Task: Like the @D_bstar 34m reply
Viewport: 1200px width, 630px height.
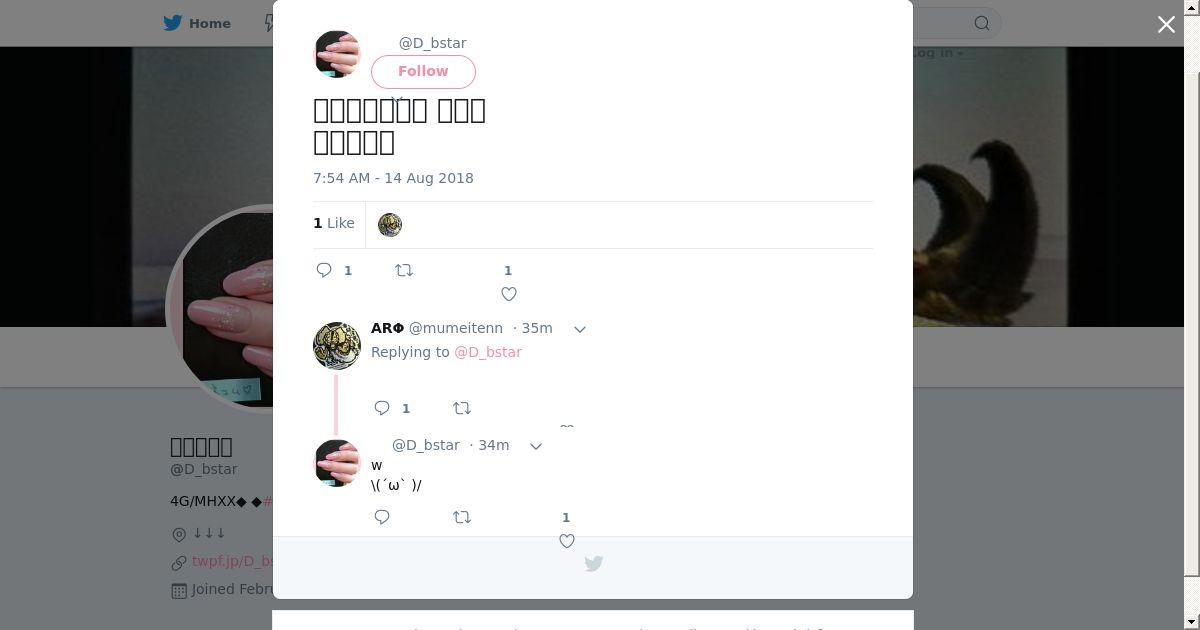Action: click(567, 541)
